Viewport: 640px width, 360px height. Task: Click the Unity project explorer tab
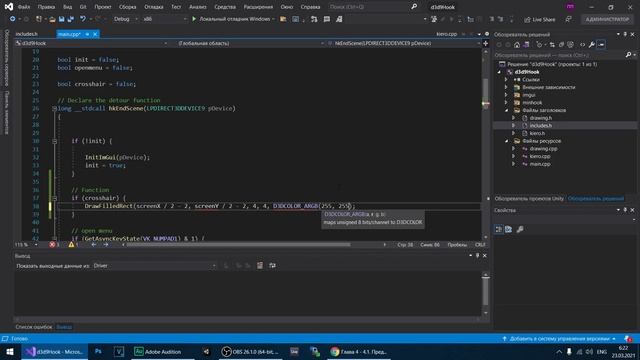point(529,199)
